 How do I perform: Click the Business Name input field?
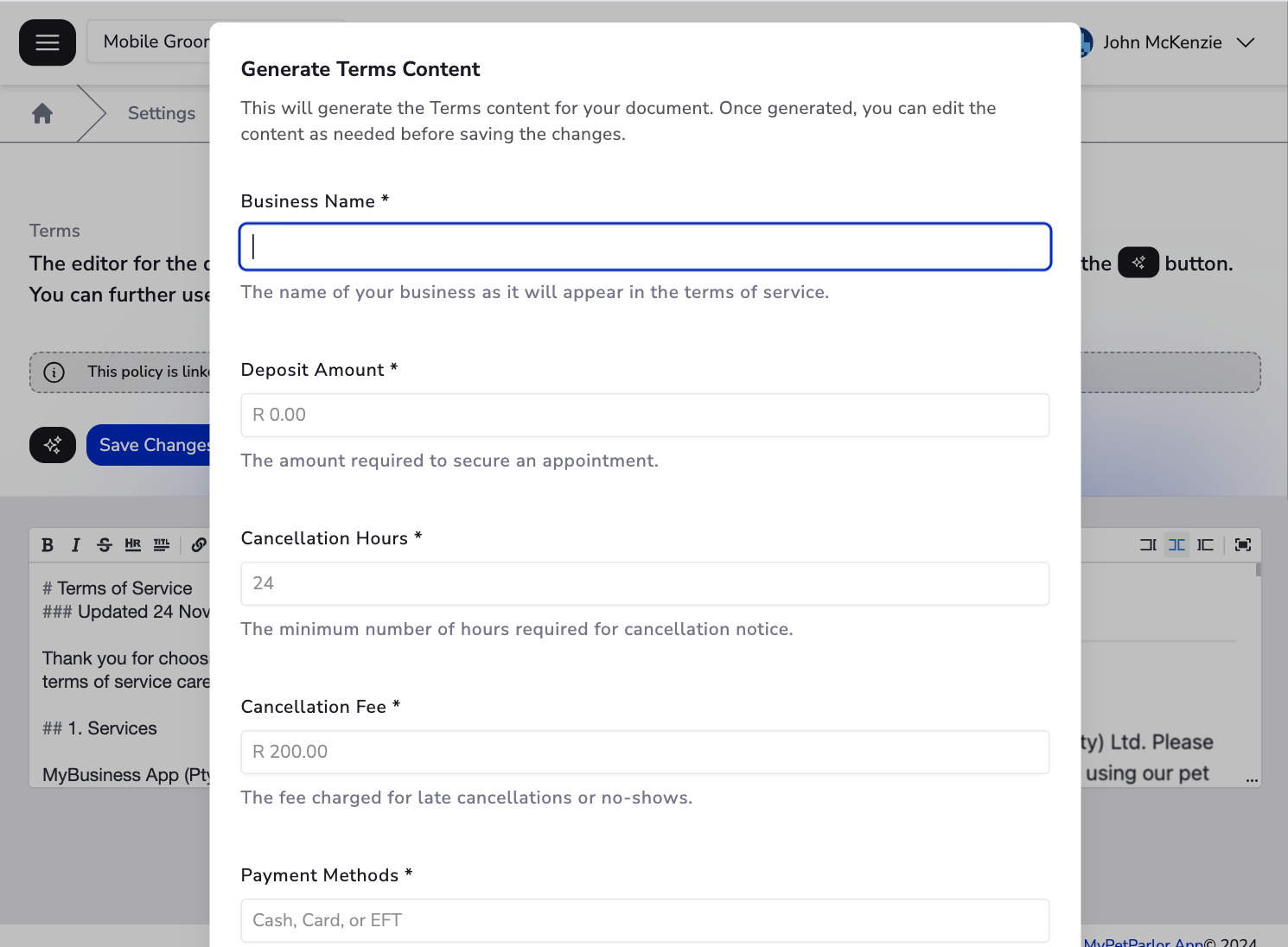pos(645,246)
